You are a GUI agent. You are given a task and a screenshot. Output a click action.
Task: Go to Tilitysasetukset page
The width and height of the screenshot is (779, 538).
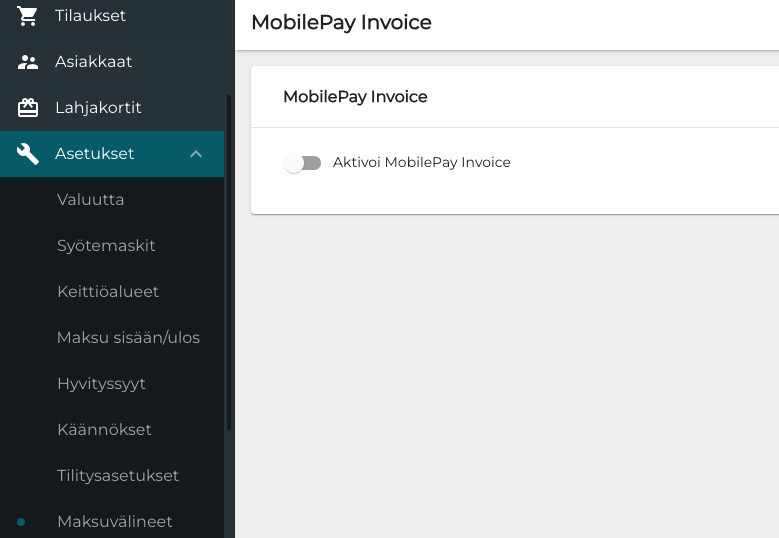coord(118,476)
